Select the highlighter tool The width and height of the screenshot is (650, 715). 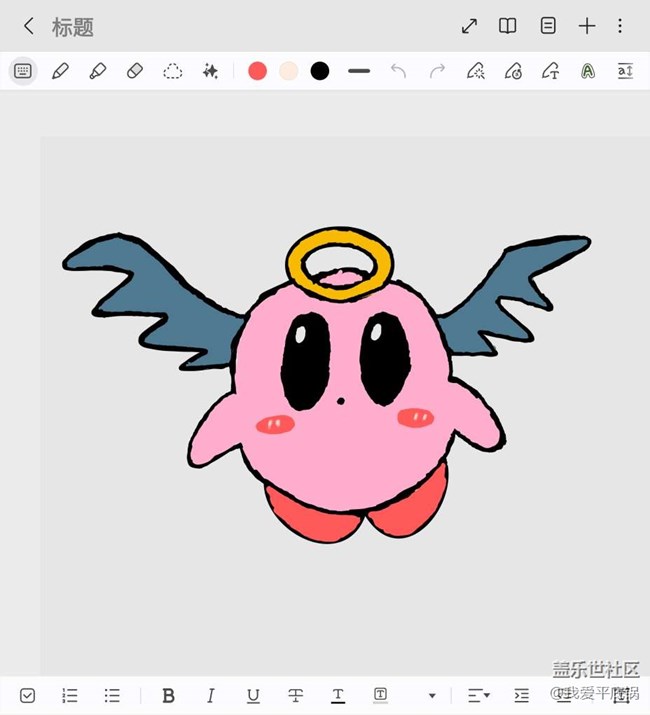[98, 71]
